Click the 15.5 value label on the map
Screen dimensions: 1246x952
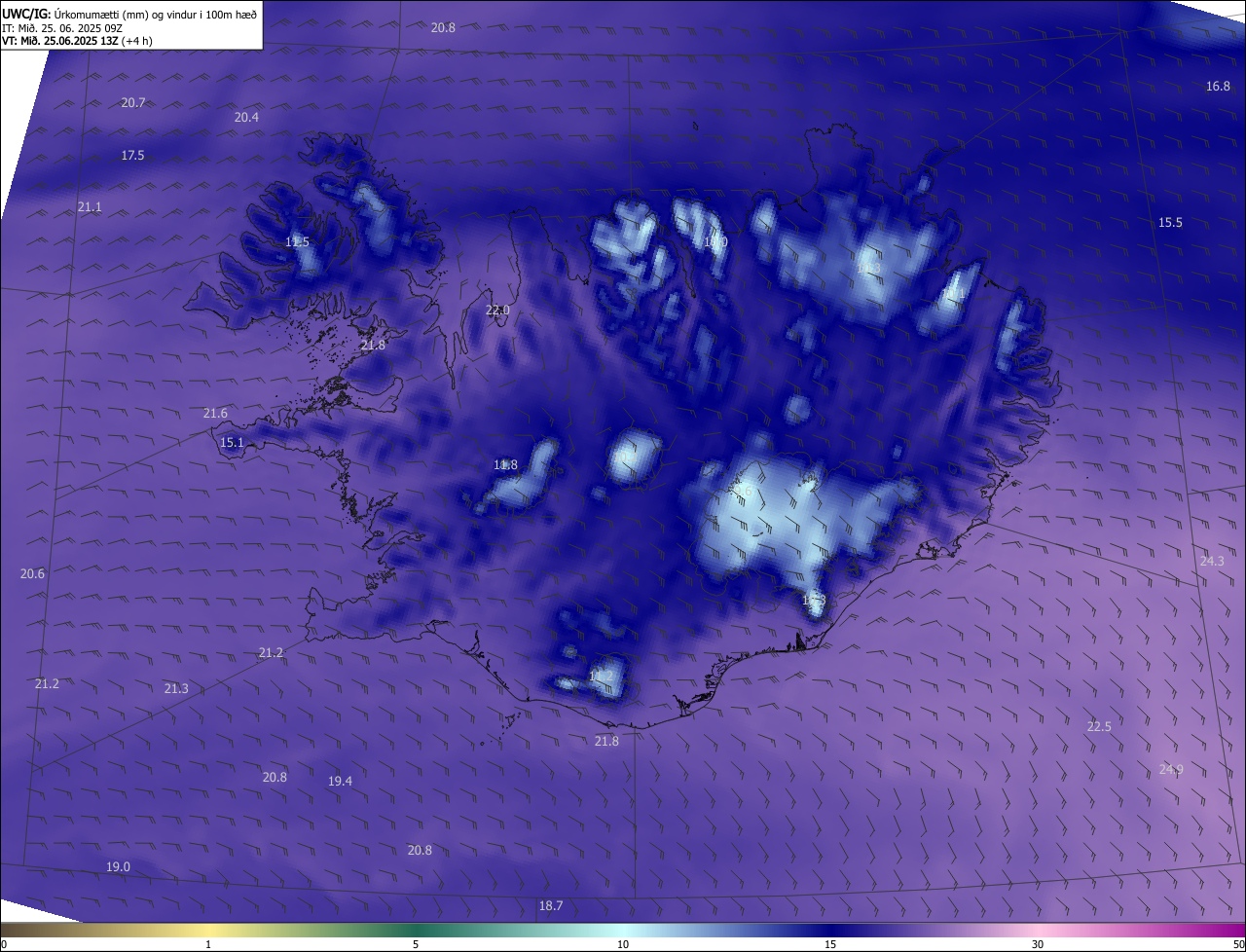click(x=1170, y=223)
